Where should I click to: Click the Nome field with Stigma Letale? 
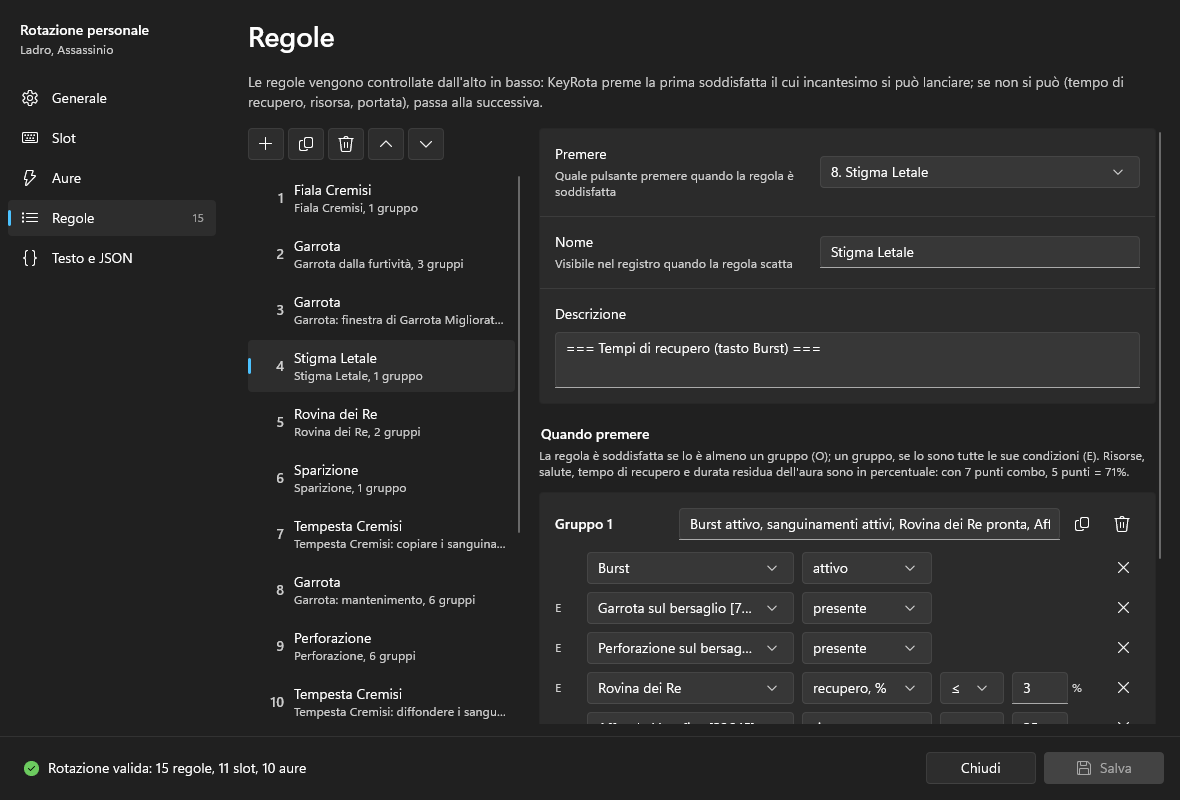[x=979, y=252]
